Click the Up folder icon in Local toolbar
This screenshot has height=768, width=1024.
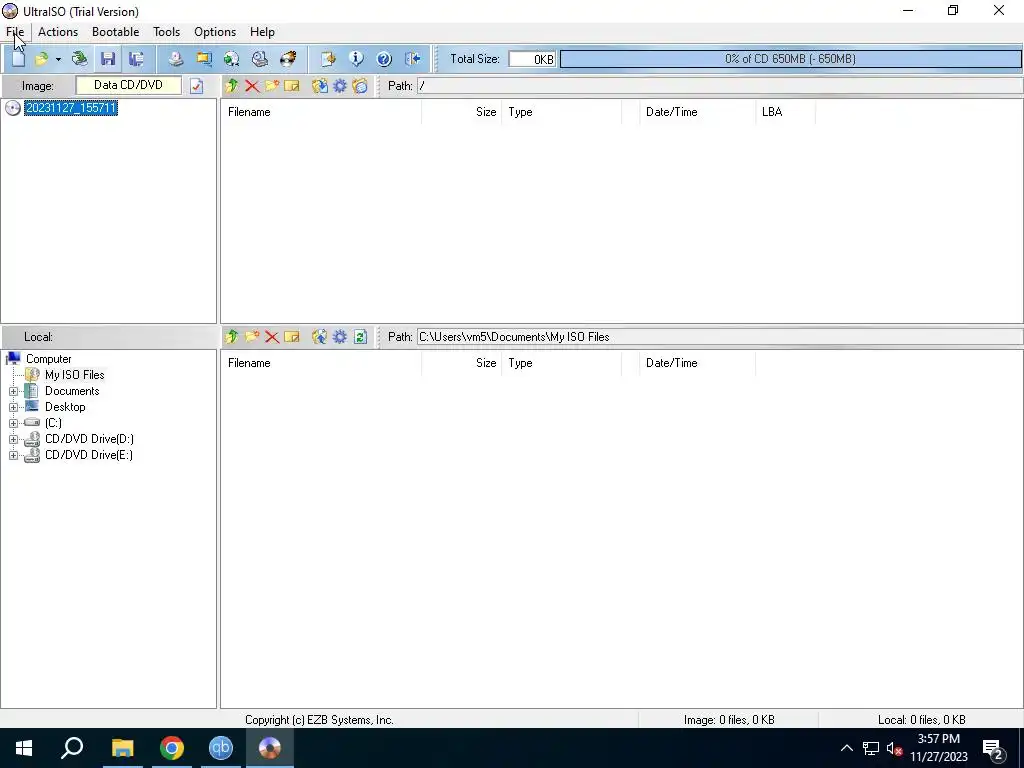pyautogui.click(x=231, y=337)
